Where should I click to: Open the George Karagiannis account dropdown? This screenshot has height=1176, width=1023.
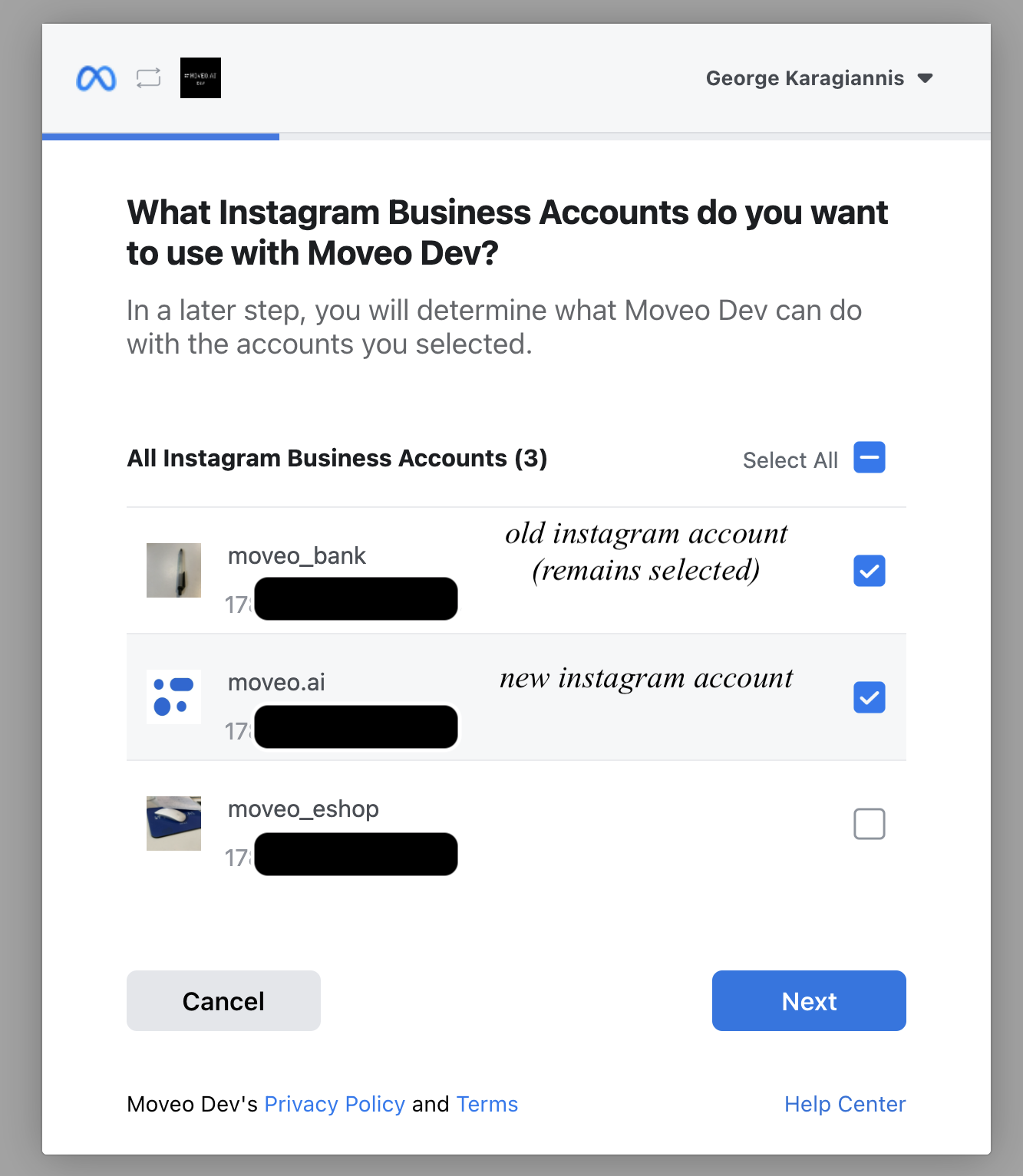tap(804, 78)
